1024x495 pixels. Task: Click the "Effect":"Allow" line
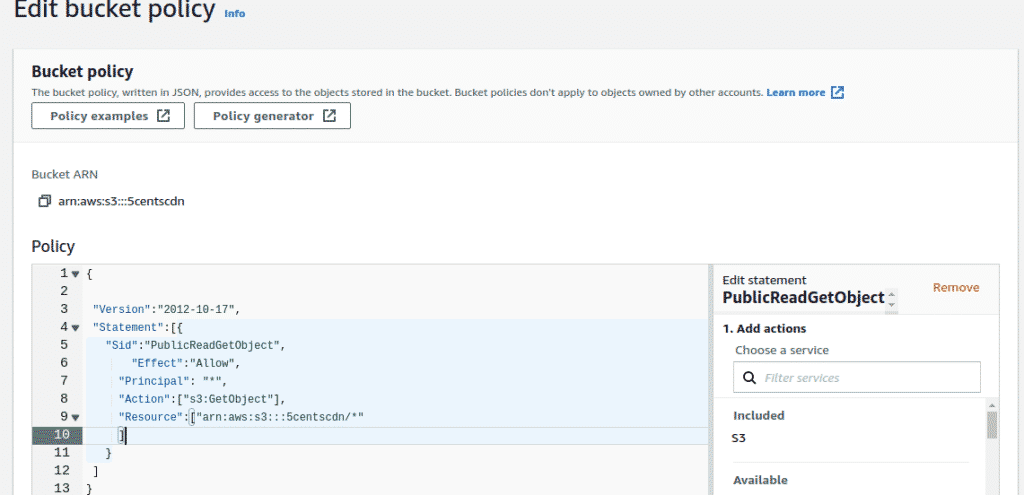187,362
